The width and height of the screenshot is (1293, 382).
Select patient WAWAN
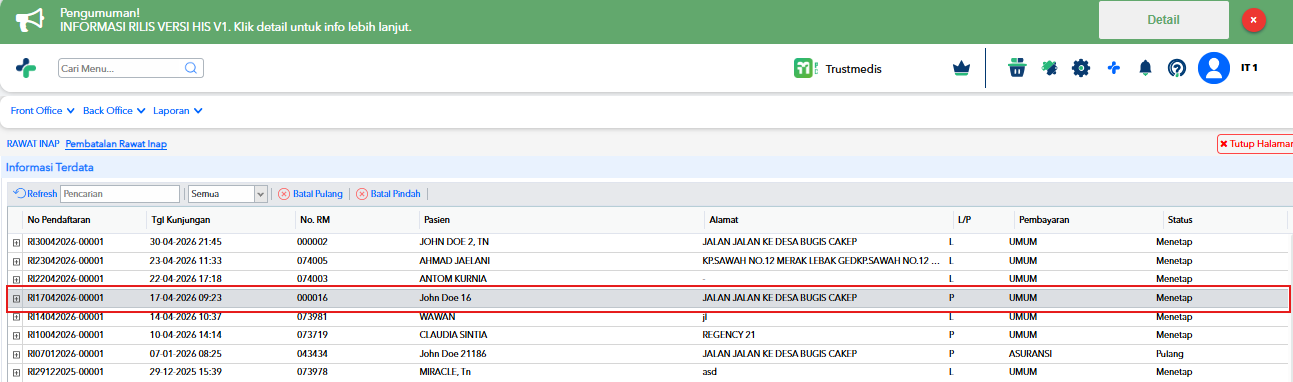click(437, 317)
